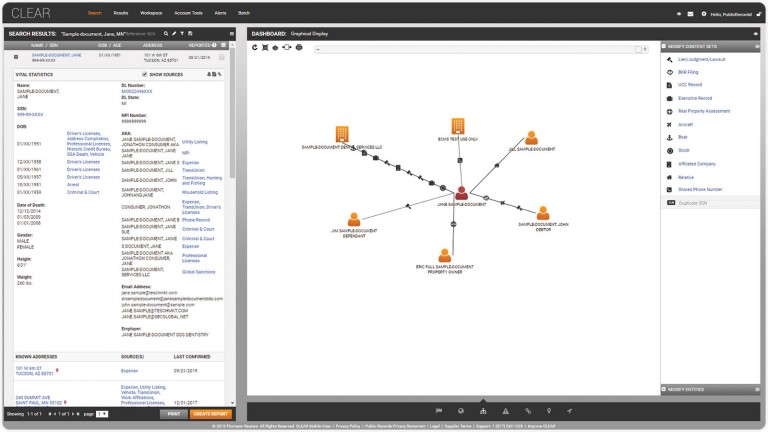The width and height of the screenshot is (768, 432).
Task: Toggle the Show Sources checkbox
Action: pyautogui.click(x=145, y=74)
